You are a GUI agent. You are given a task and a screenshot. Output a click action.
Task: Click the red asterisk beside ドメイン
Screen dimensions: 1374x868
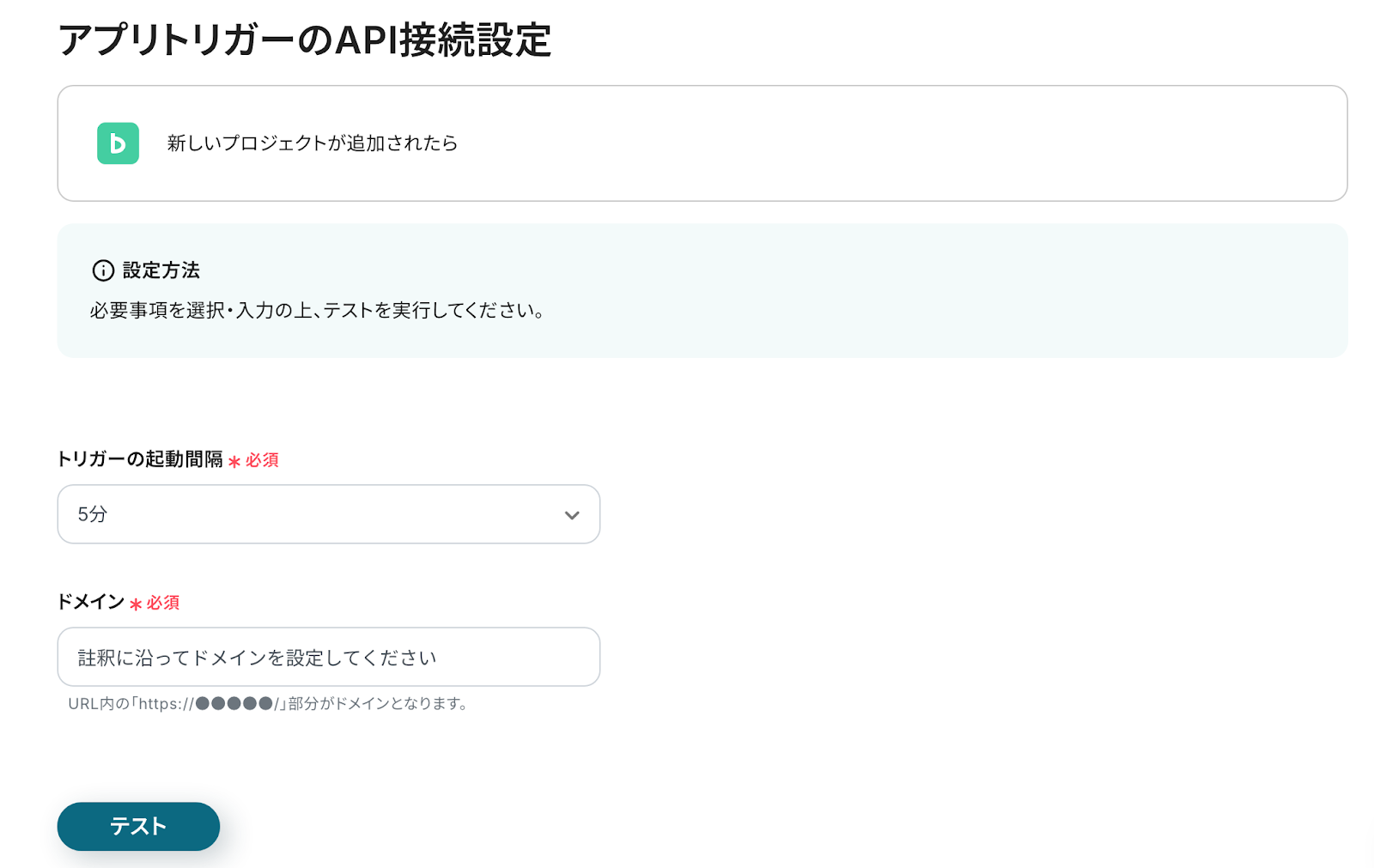(136, 604)
